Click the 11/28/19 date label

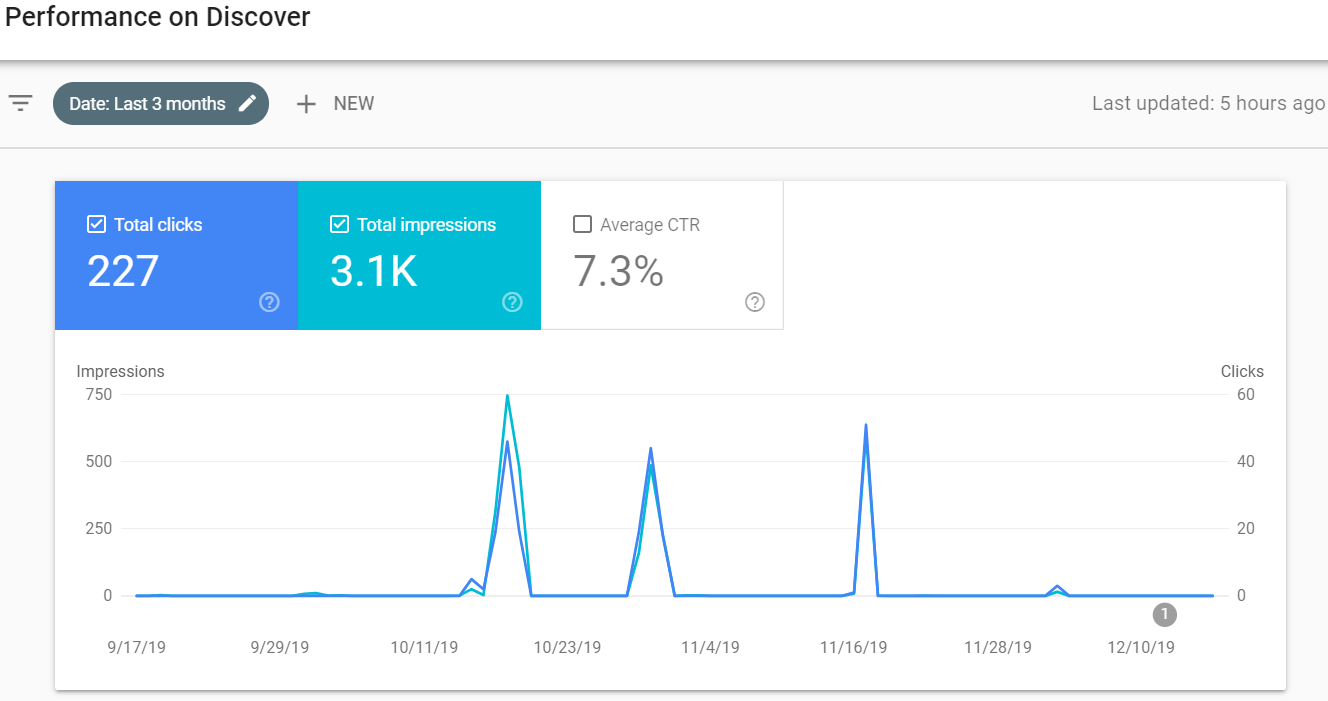coord(998,647)
